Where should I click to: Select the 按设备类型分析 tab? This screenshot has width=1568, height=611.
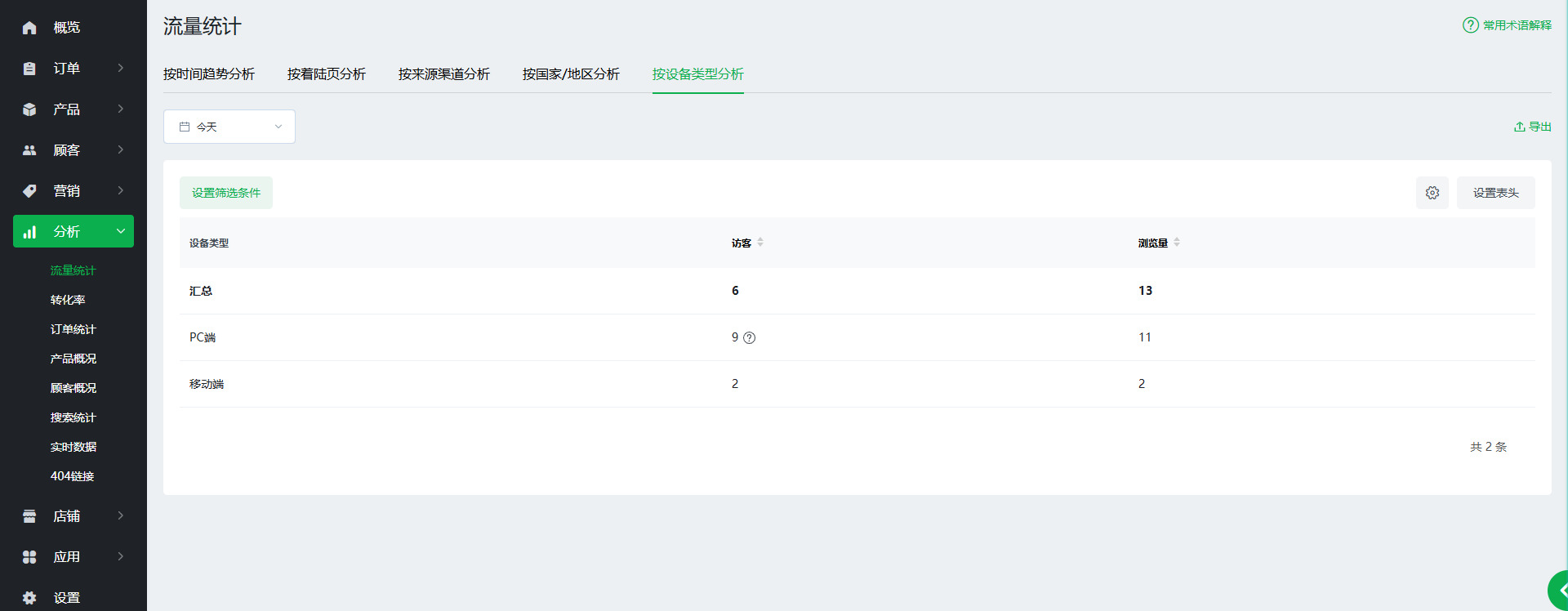[698, 74]
